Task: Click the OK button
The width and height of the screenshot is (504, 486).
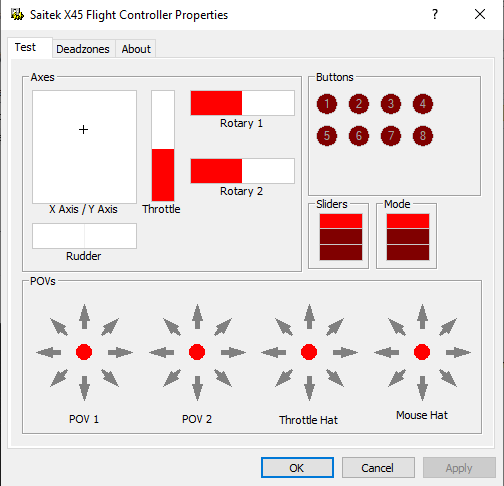Action: (297, 468)
